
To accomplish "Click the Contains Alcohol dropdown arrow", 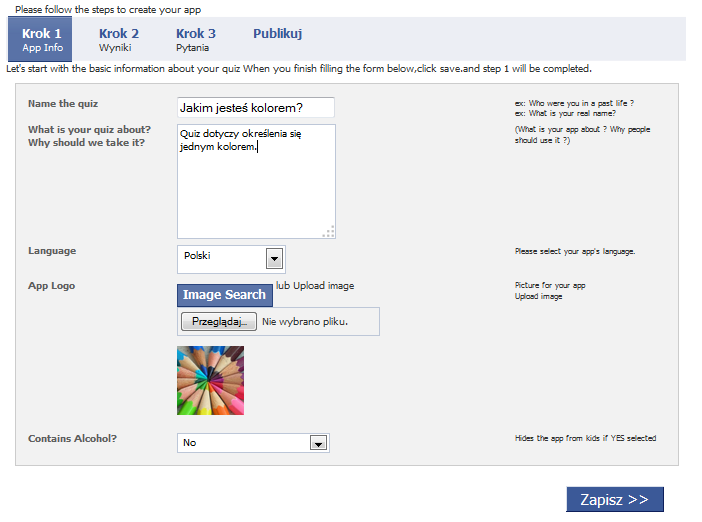I will point(319,443).
